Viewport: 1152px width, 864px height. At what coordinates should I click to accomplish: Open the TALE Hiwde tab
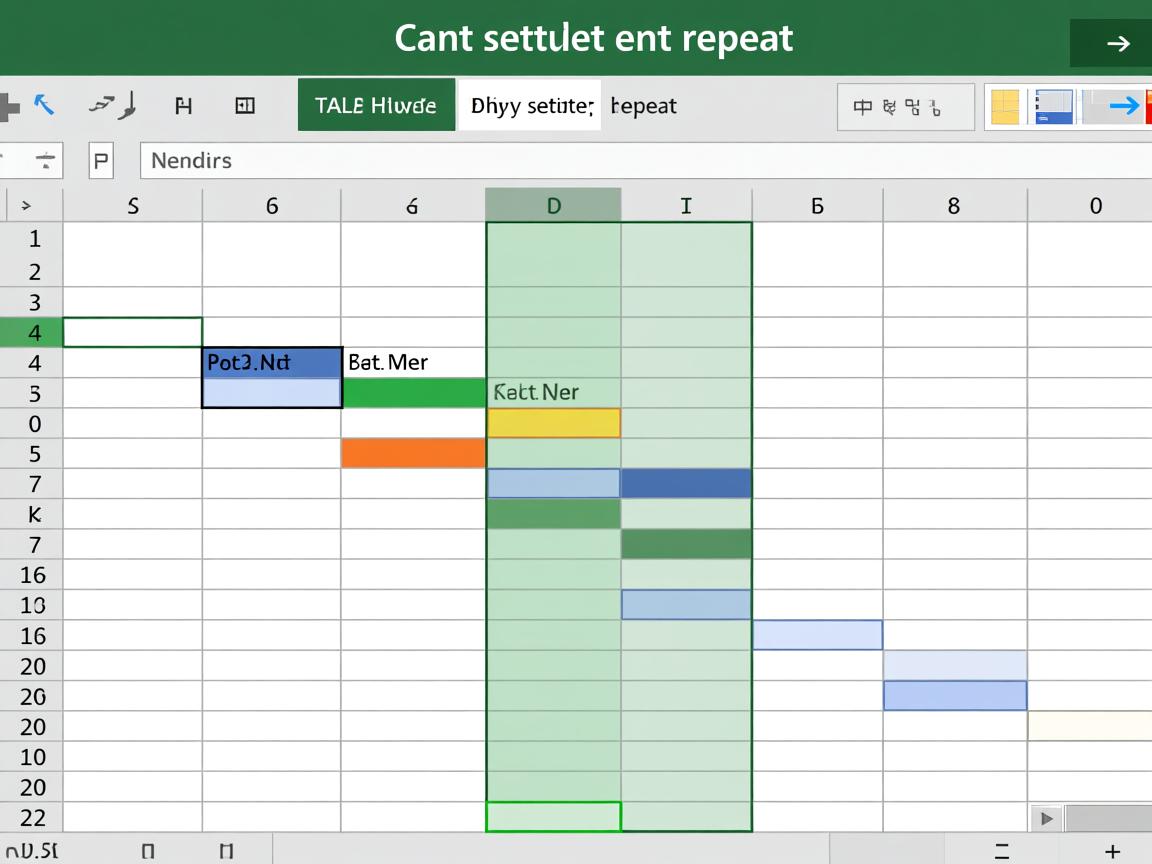click(376, 105)
